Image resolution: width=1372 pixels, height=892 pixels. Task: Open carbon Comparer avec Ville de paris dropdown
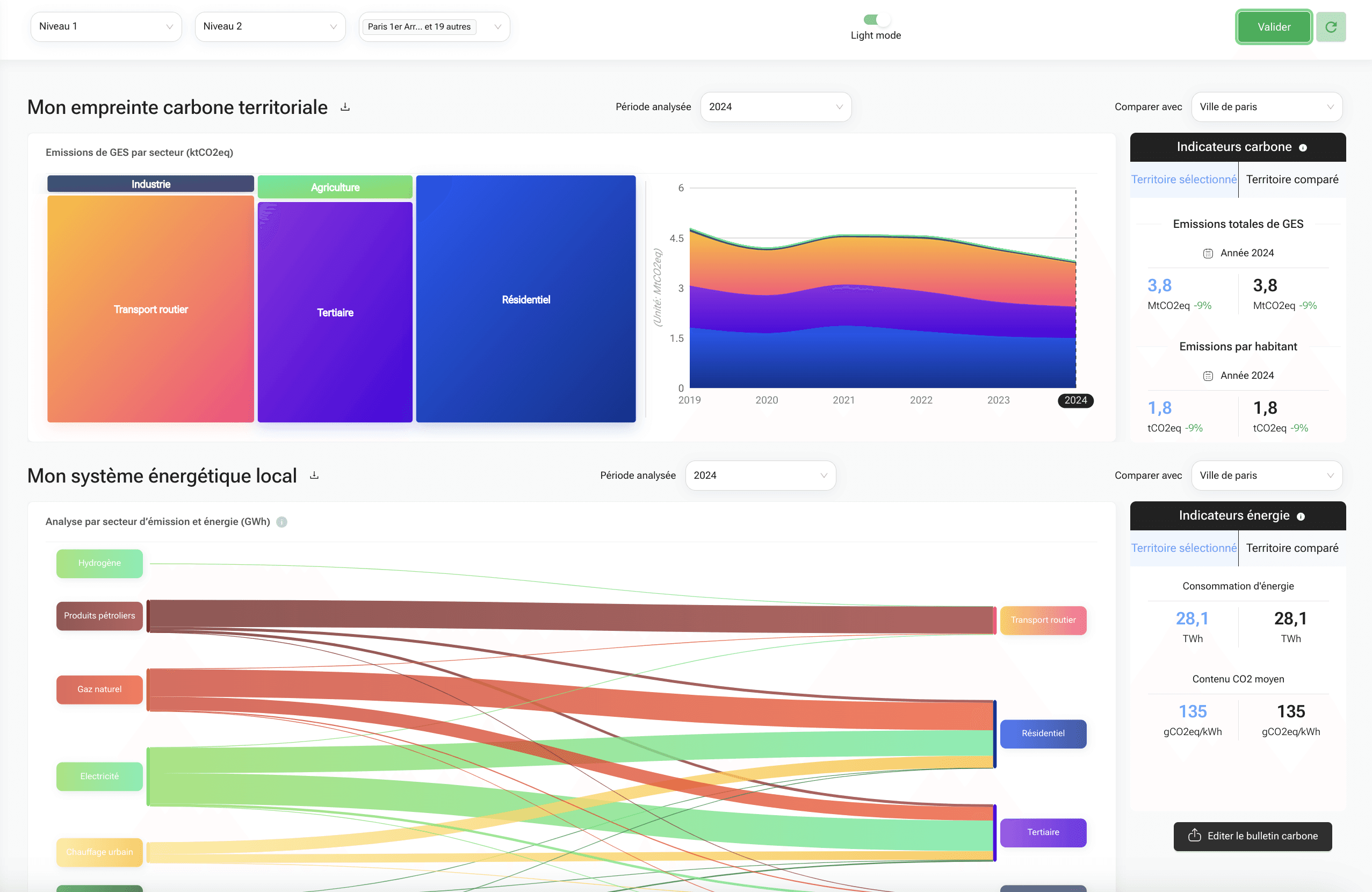[x=1267, y=107]
